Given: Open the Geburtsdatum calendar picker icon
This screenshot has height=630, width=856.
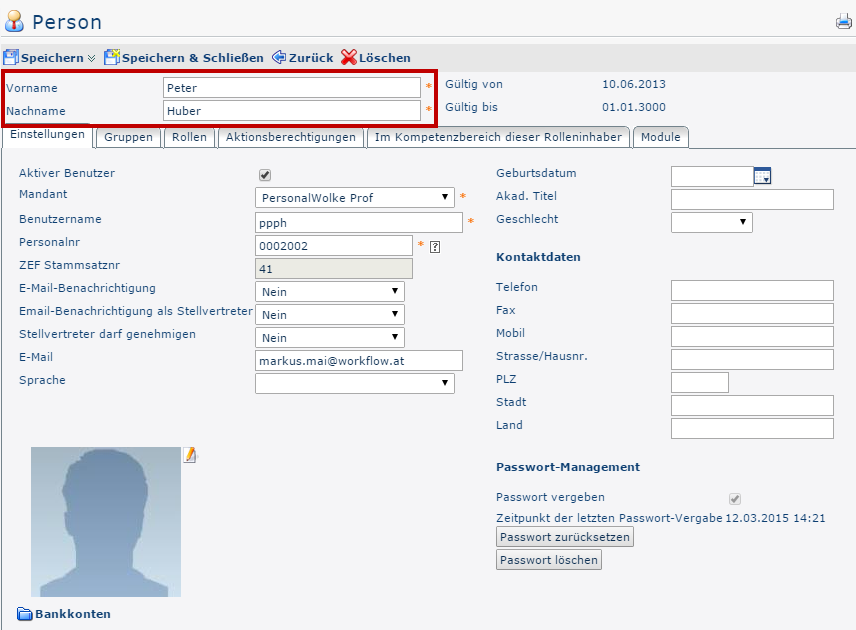Looking at the screenshot, I should [762, 176].
